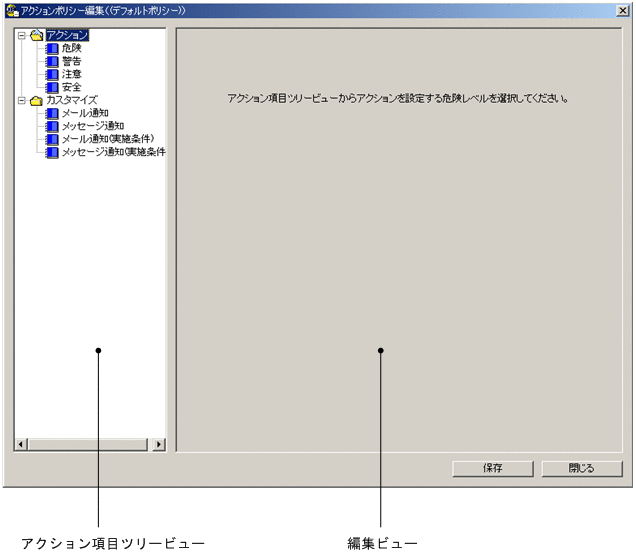Click the book icon beside メール通知
The width and height of the screenshot is (636, 556).
[52, 114]
